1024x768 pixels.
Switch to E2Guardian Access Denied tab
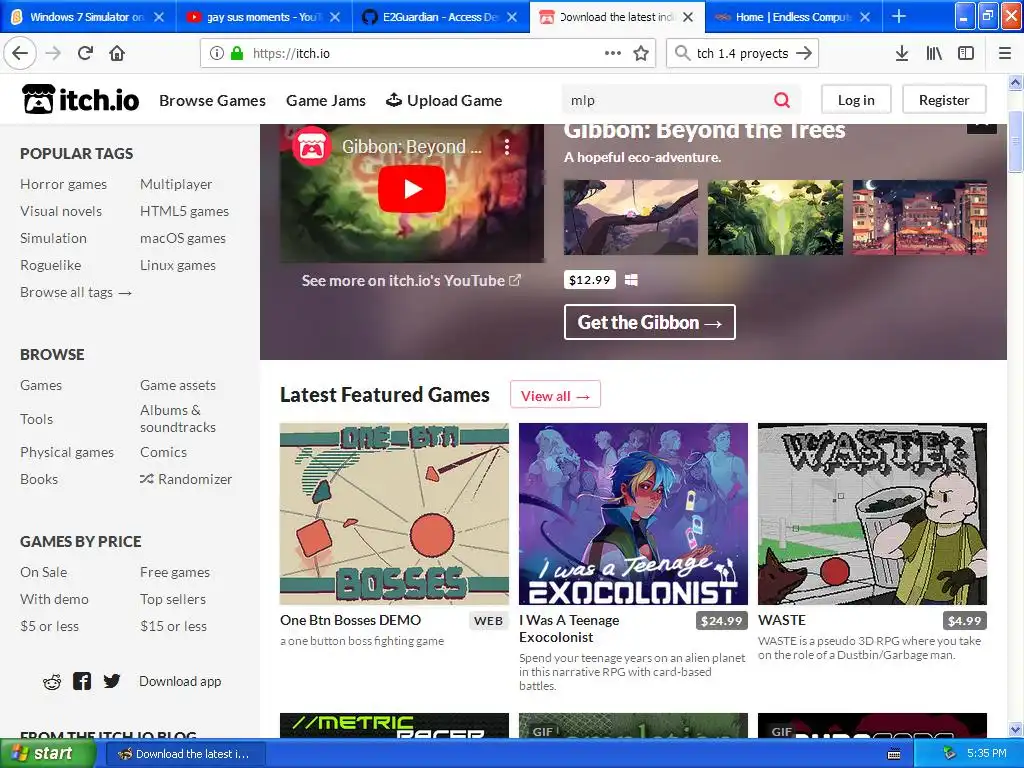(x=440, y=17)
